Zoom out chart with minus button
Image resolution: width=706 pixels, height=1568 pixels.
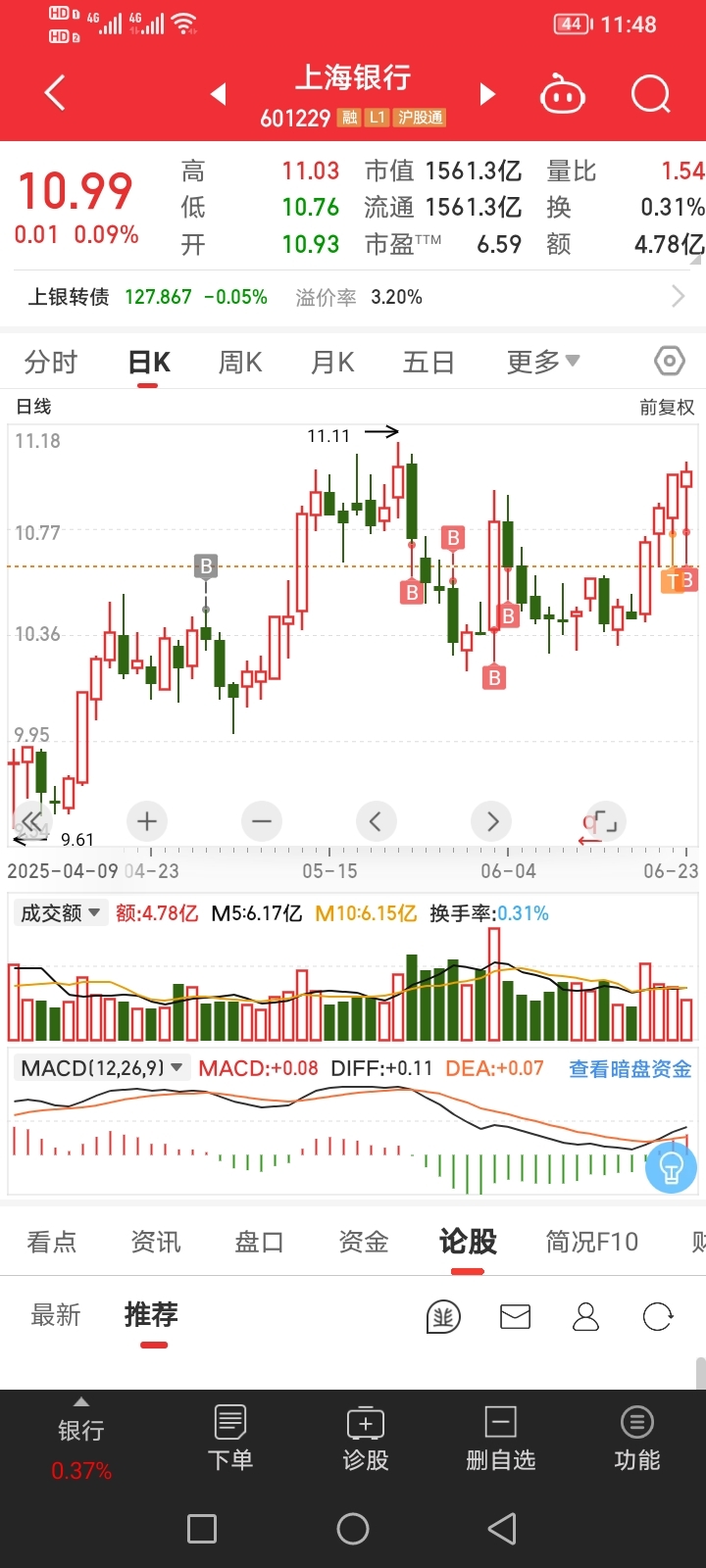262,821
